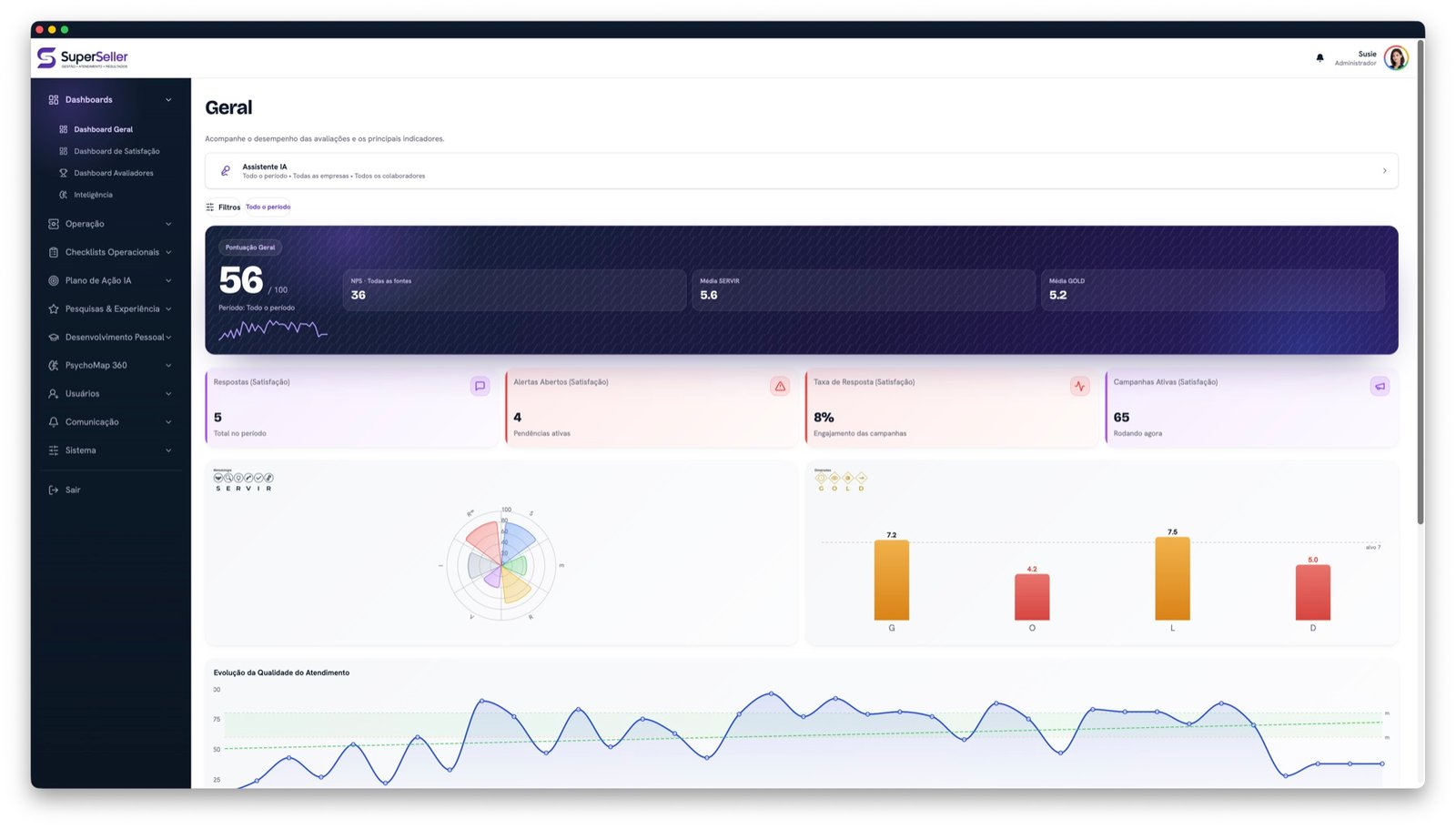The height and width of the screenshot is (829, 1456).
Task: Click the 'Todo o período' filter chip
Action: click(x=268, y=207)
